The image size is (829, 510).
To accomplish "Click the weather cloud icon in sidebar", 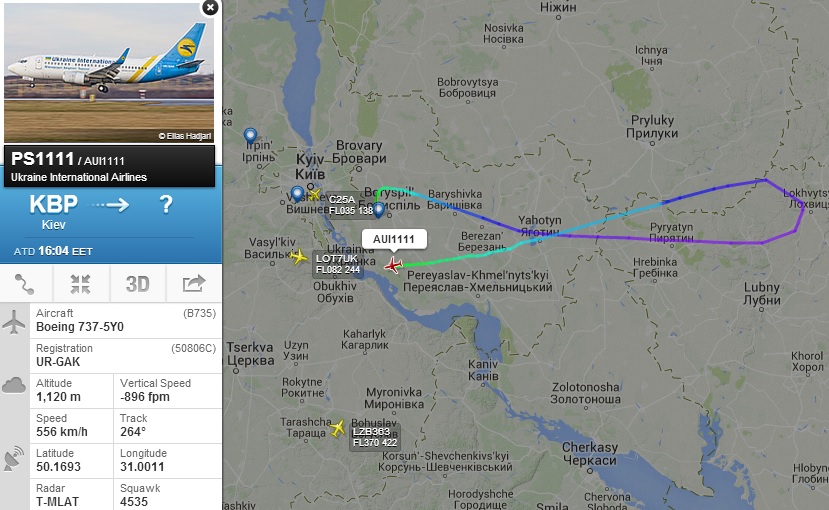I will point(14,385).
